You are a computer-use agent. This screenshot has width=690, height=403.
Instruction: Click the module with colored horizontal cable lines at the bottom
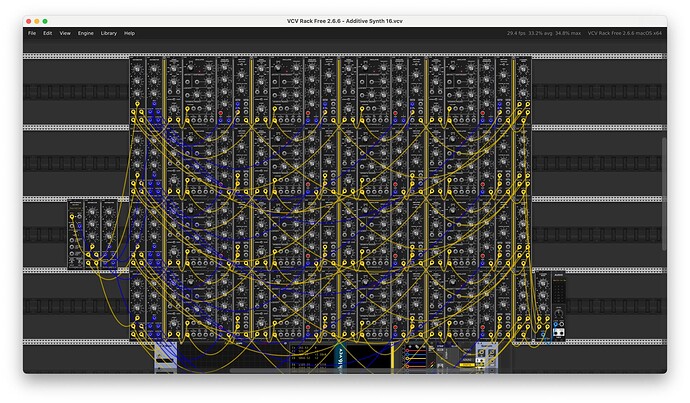(x=415, y=357)
